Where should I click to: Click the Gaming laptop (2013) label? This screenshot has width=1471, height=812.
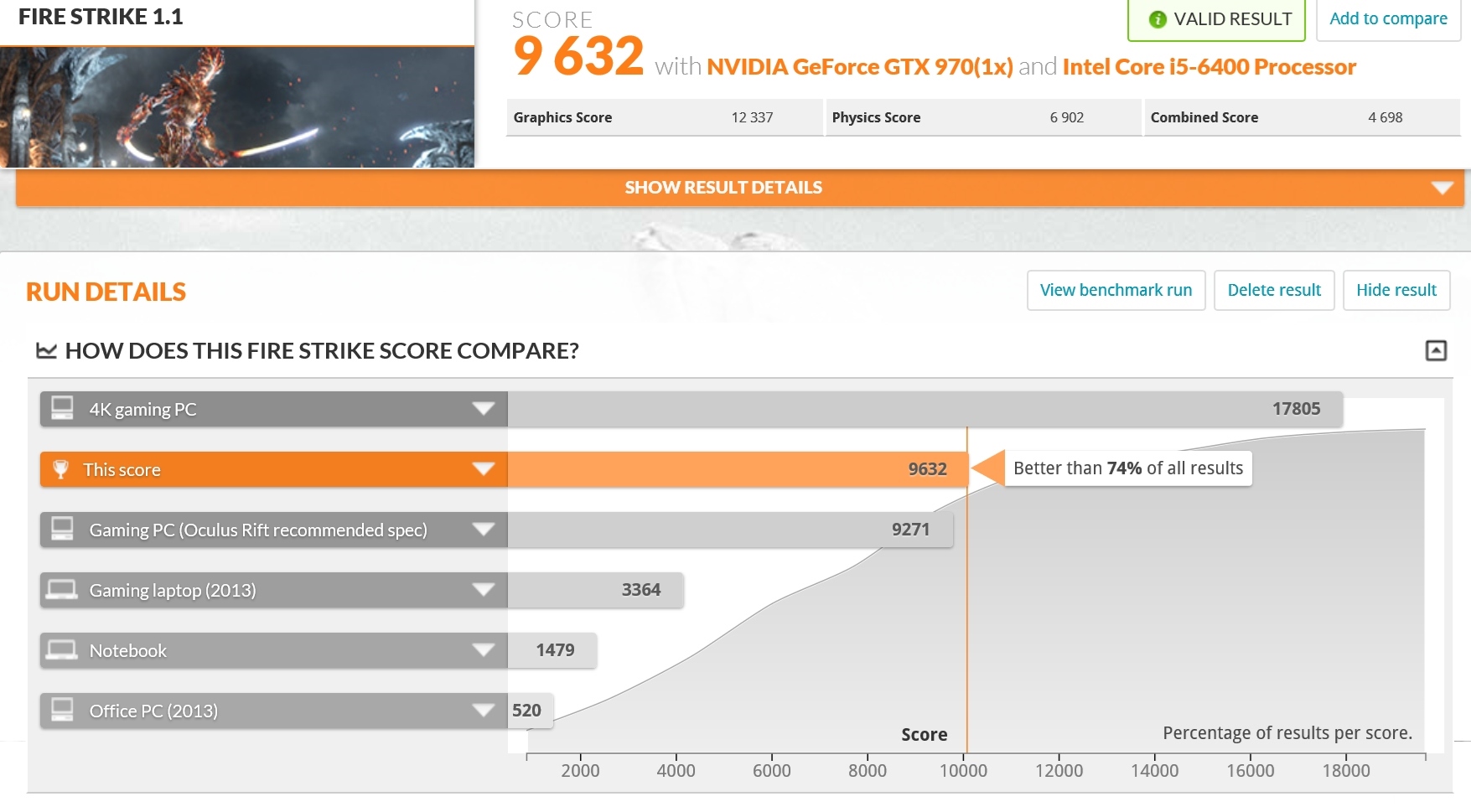click(x=173, y=591)
